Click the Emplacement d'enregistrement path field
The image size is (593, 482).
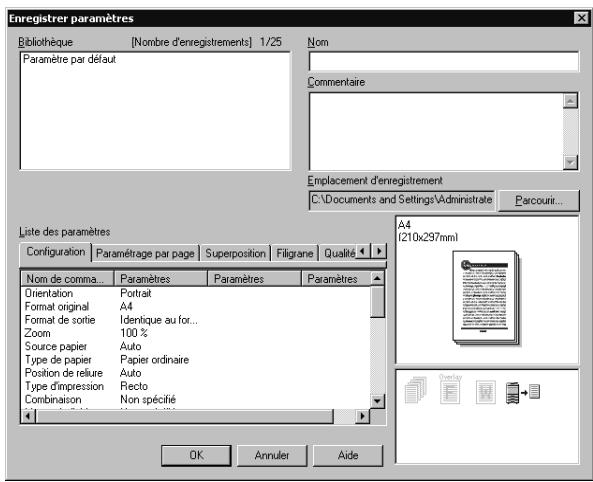402,200
